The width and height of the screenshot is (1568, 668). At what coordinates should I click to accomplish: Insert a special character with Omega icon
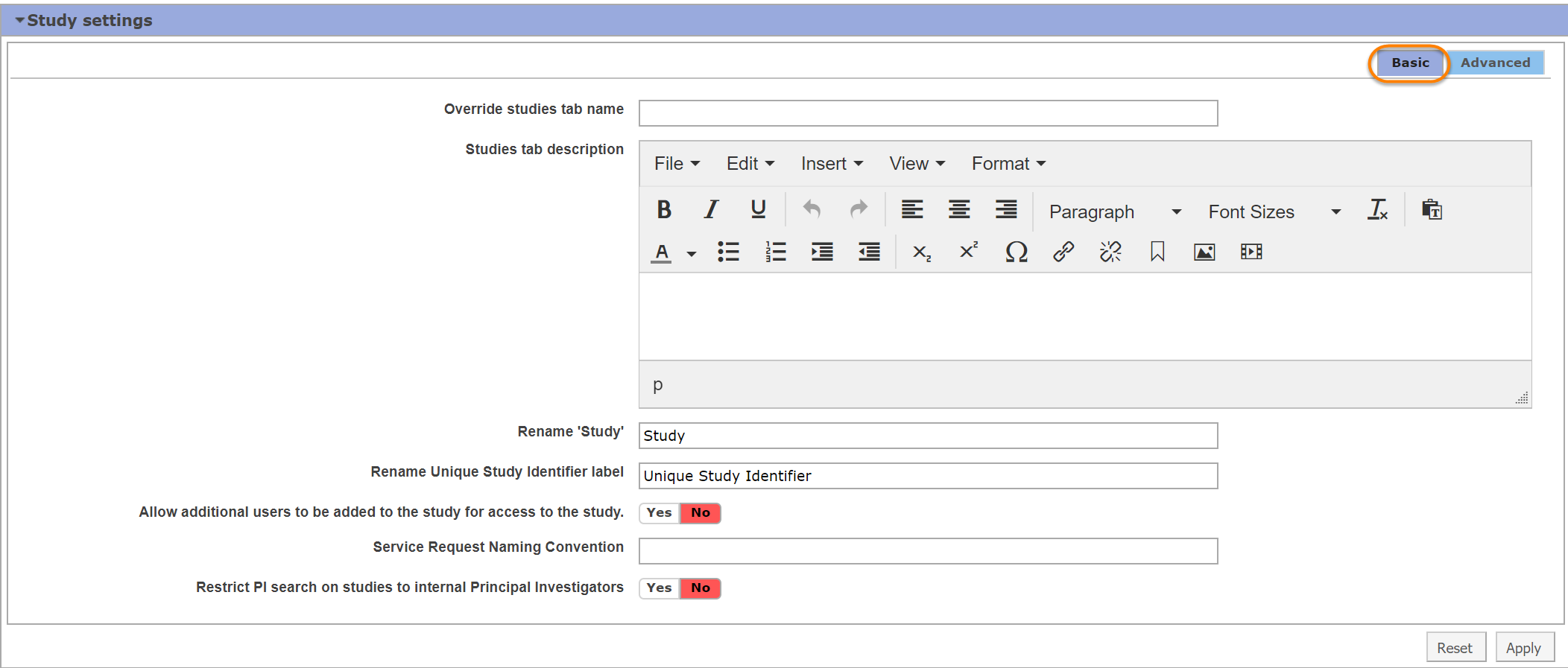(1016, 252)
